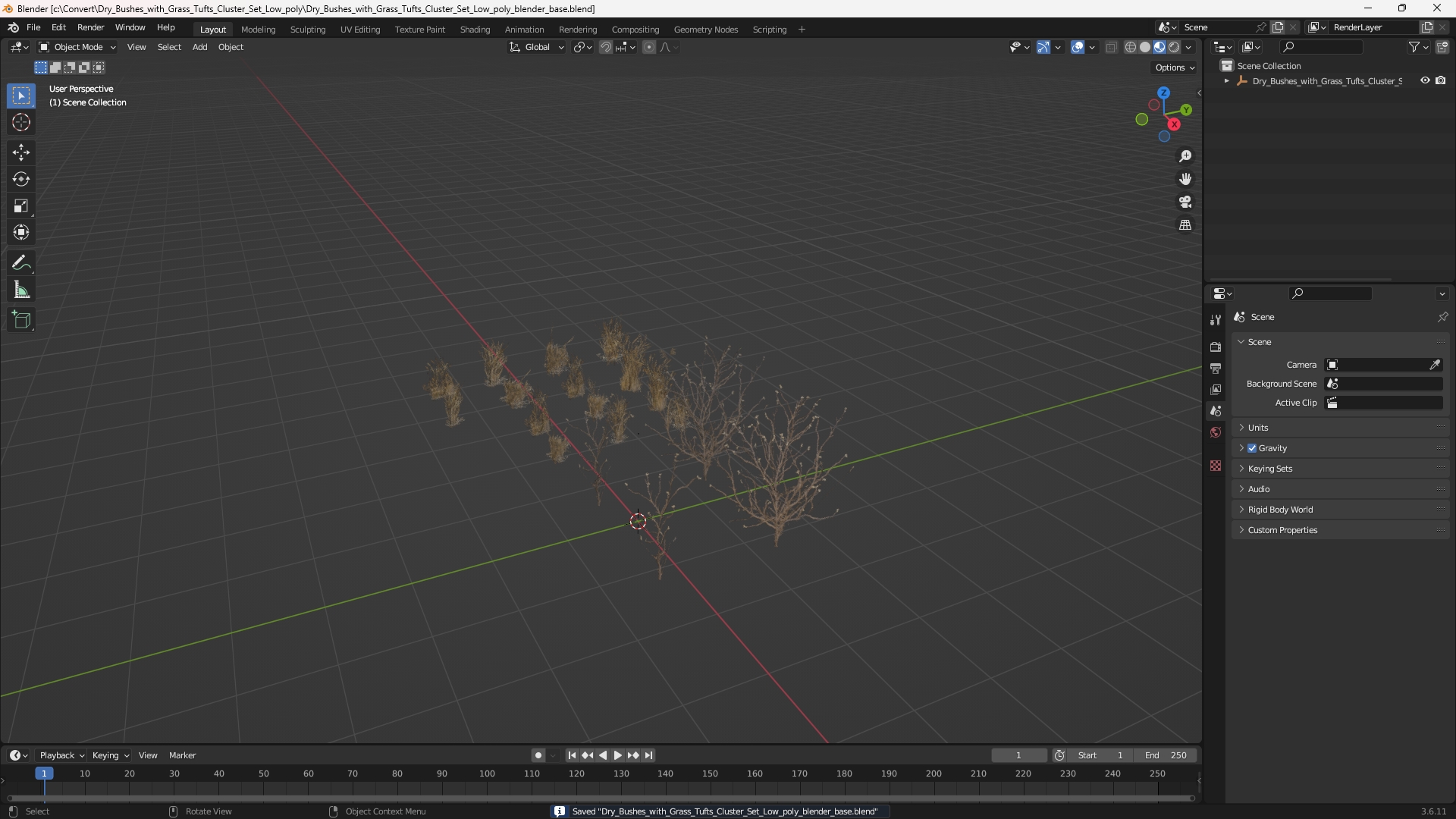Image resolution: width=1456 pixels, height=819 pixels.
Task: Toggle proportional editing in header
Action: coord(649,47)
